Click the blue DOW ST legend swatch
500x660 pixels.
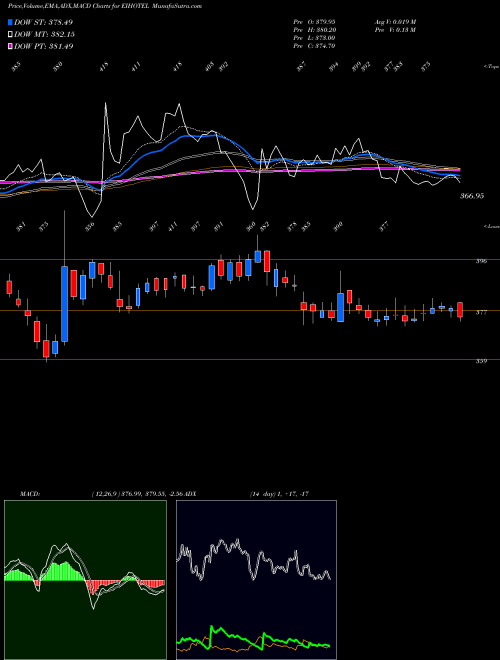(11, 22)
